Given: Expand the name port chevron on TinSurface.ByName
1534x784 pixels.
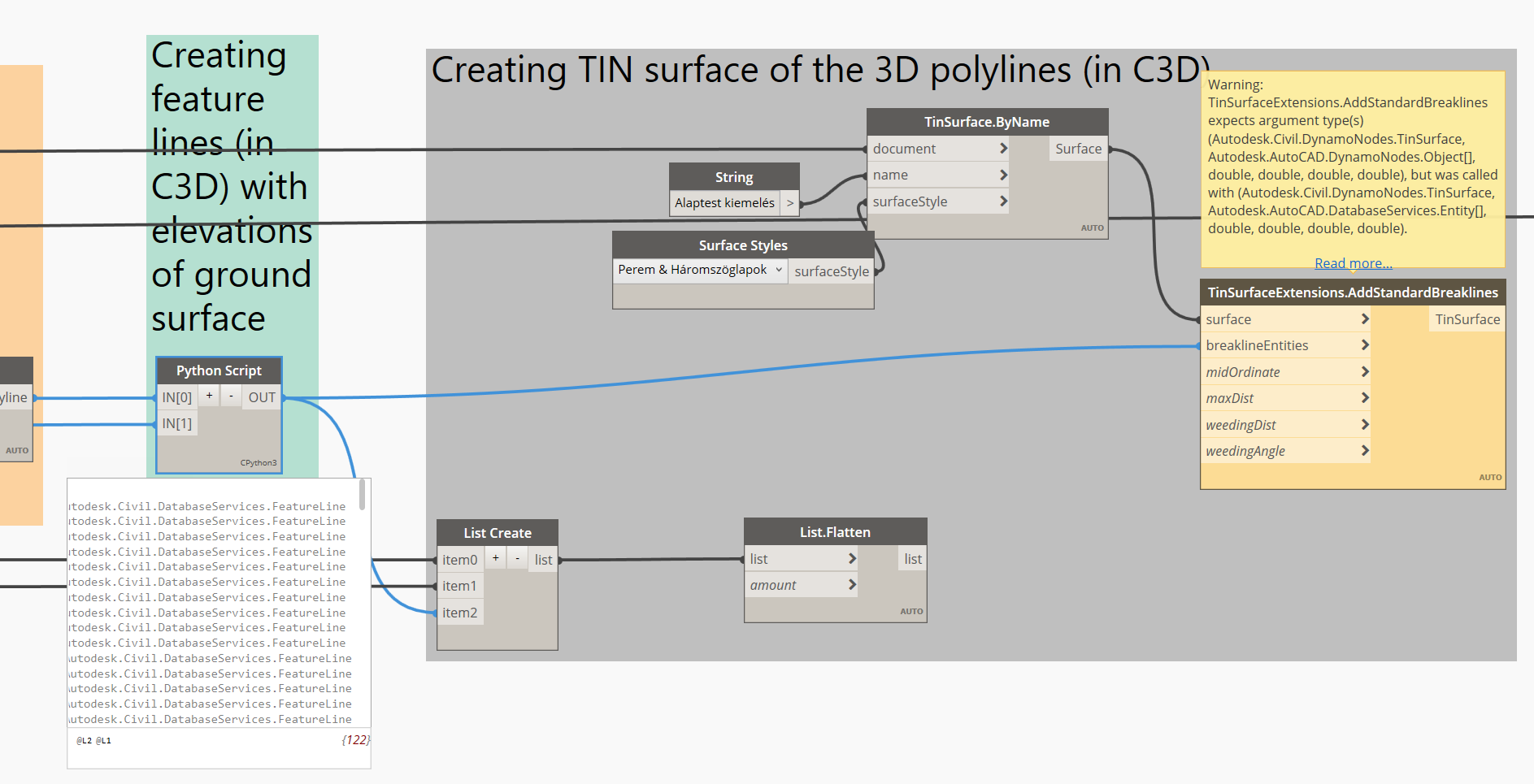Looking at the screenshot, I should coord(1003,175).
